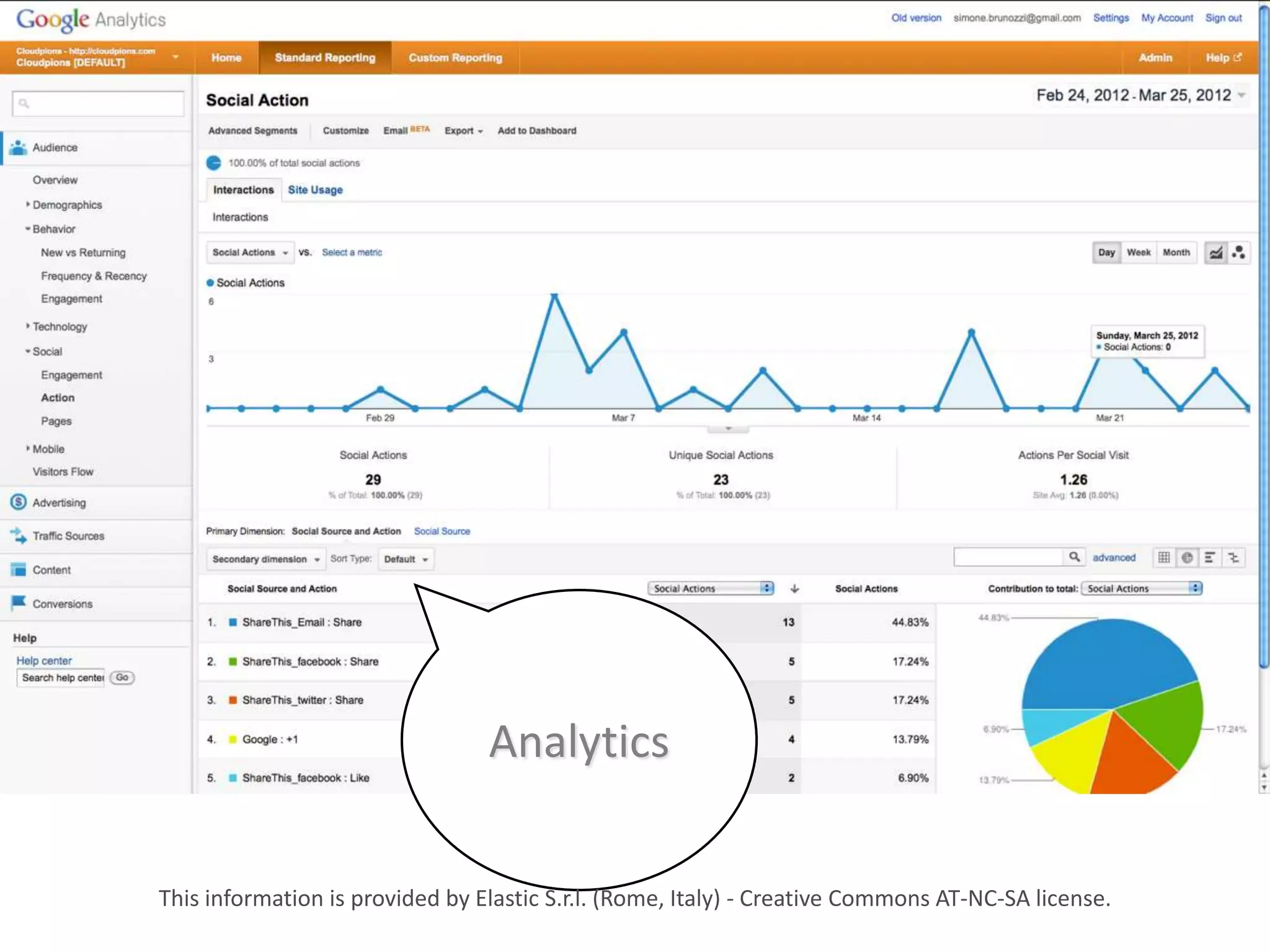1270x952 pixels.
Task: Click the blue swatch for ShareThis_Email : Share
Action: coord(233,622)
